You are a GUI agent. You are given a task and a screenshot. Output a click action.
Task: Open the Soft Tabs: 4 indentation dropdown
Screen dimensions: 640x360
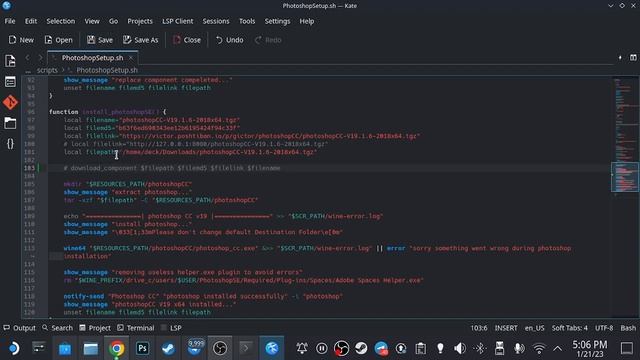pos(569,328)
